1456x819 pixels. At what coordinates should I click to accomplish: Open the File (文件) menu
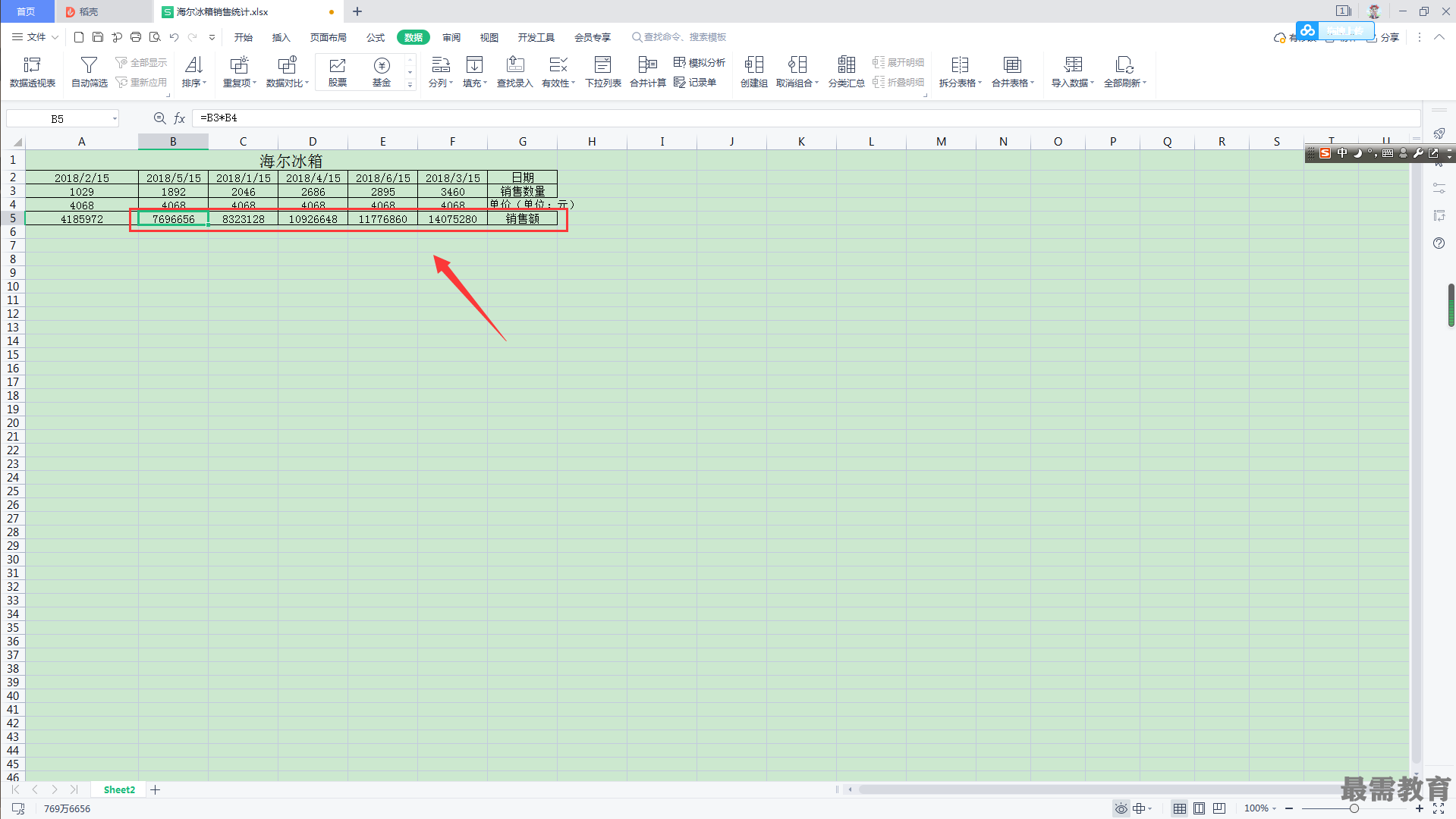(35, 37)
